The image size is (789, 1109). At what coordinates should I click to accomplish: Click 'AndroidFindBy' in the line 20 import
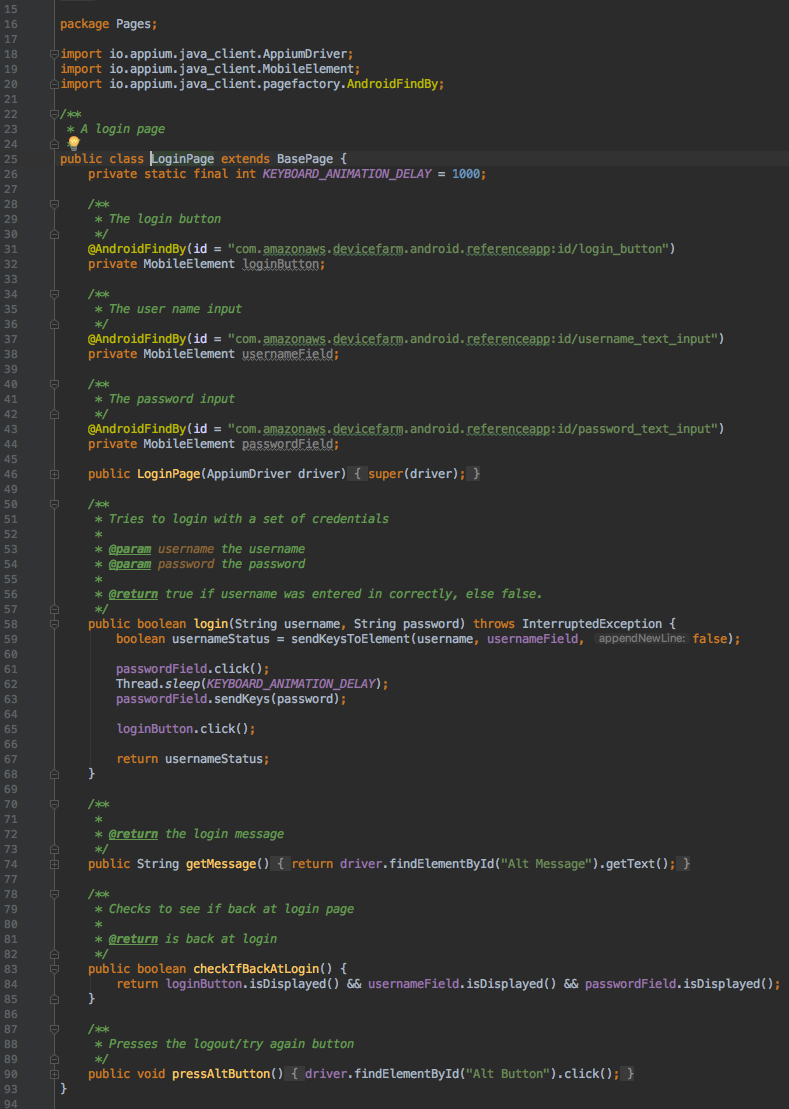coord(392,83)
